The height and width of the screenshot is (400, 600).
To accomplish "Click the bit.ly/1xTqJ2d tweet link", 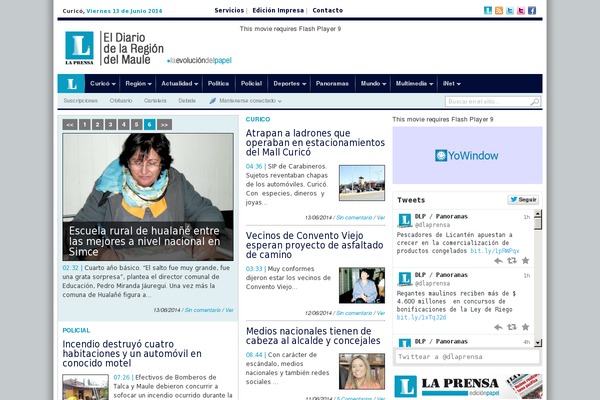I will (421, 318).
